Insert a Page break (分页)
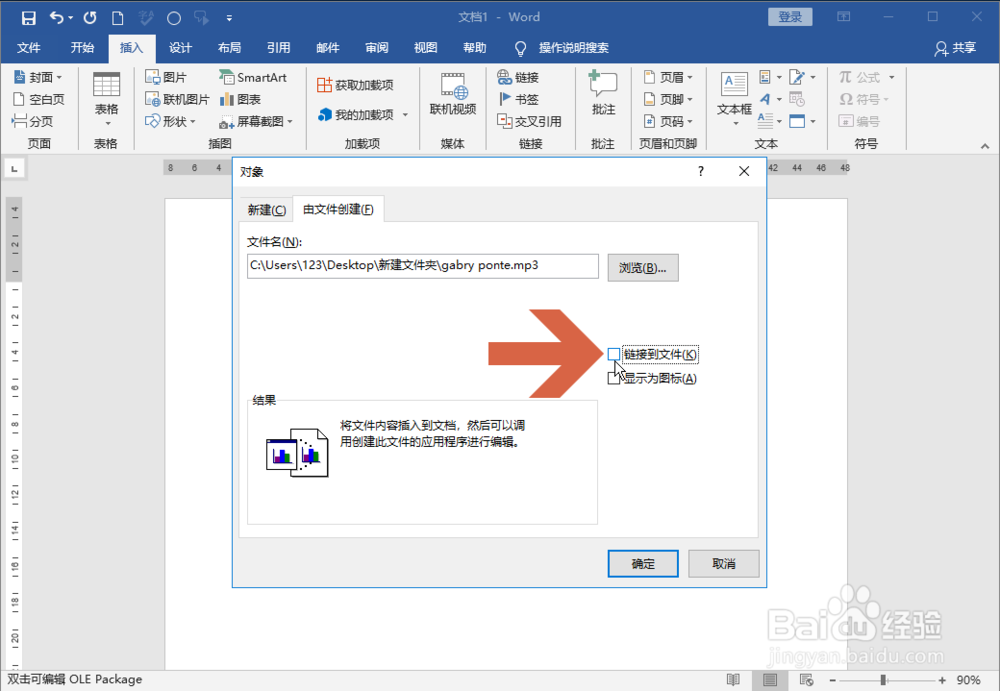Image resolution: width=1000 pixels, height=691 pixels. pos(33,121)
